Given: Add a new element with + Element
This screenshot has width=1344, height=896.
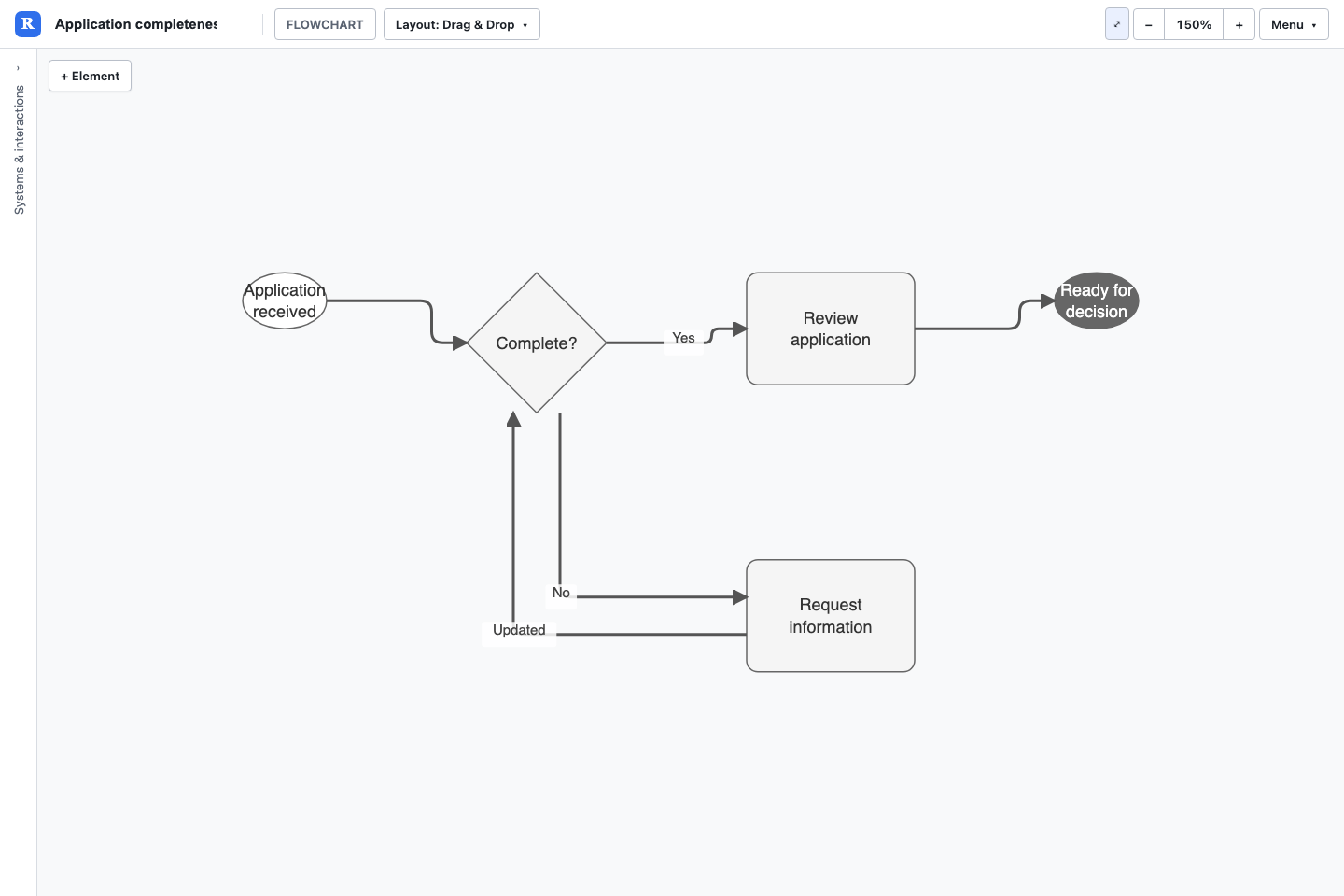Looking at the screenshot, I should 90,76.
